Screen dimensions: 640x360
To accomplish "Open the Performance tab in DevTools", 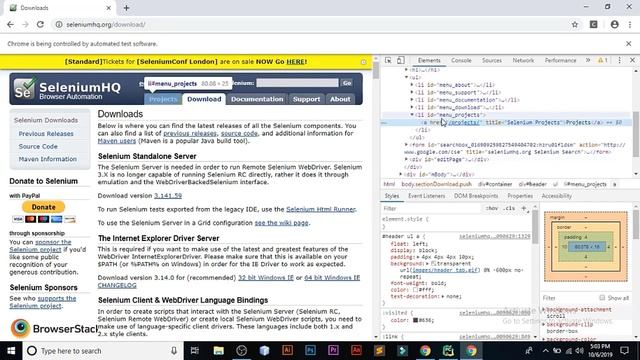I will pyautogui.click(x=560, y=60).
